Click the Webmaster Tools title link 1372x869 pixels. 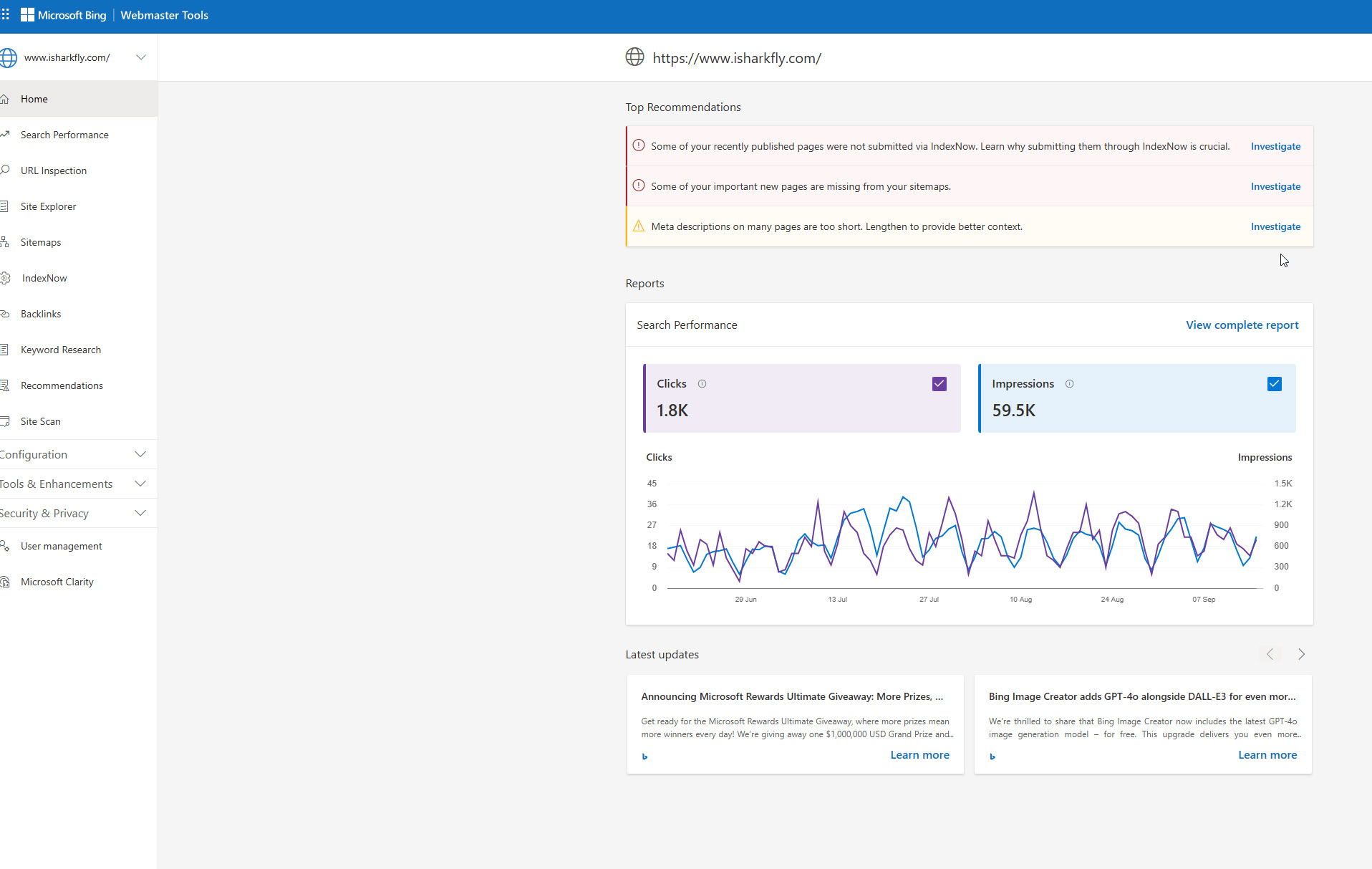(x=164, y=15)
